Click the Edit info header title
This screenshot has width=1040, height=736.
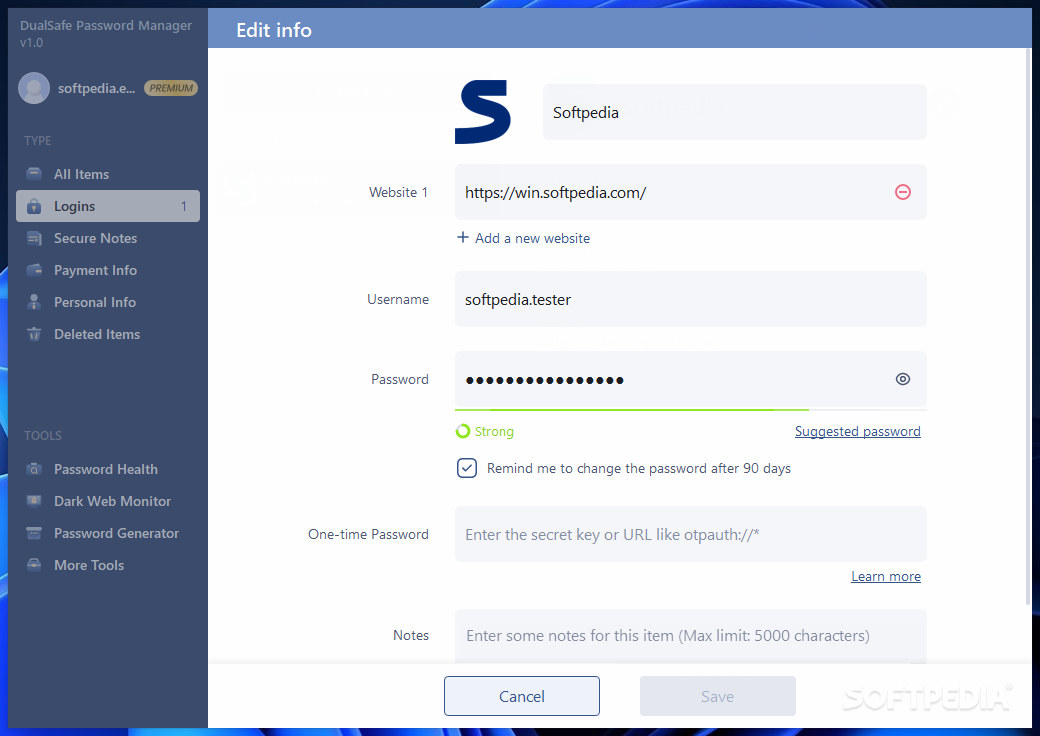[x=274, y=30]
